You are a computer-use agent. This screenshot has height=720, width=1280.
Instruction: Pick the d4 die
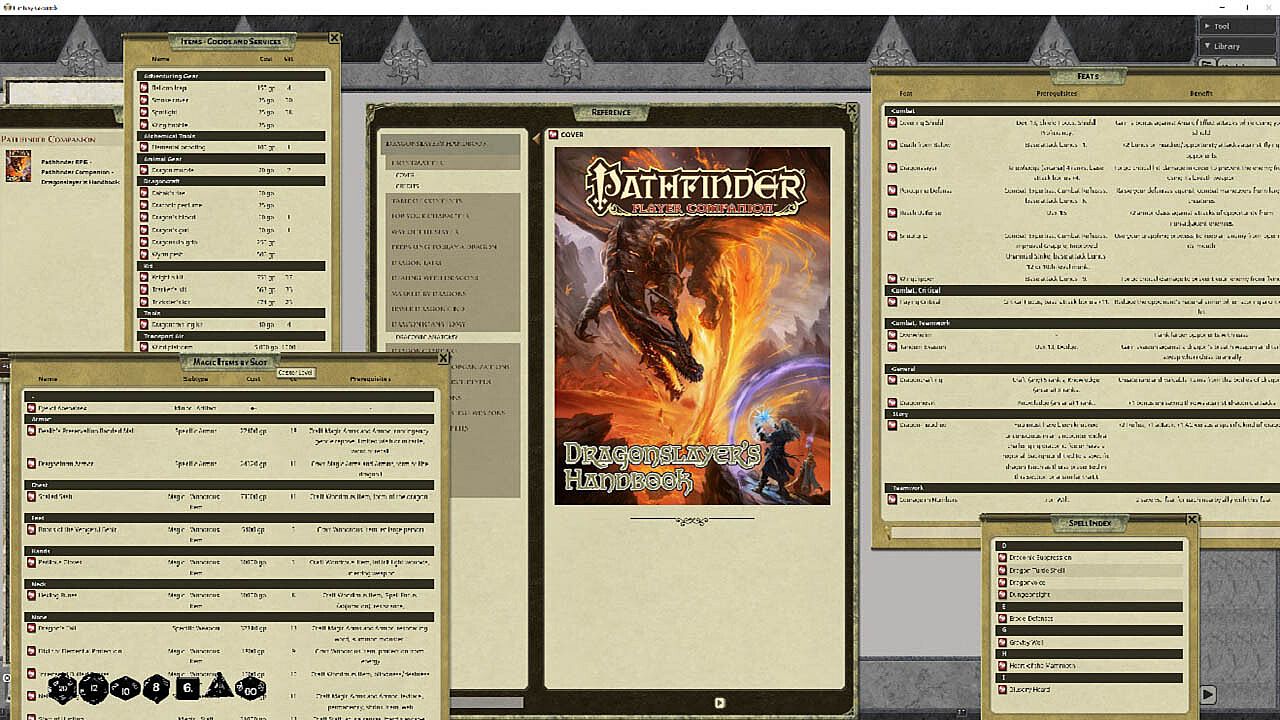click(x=218, y=687)
